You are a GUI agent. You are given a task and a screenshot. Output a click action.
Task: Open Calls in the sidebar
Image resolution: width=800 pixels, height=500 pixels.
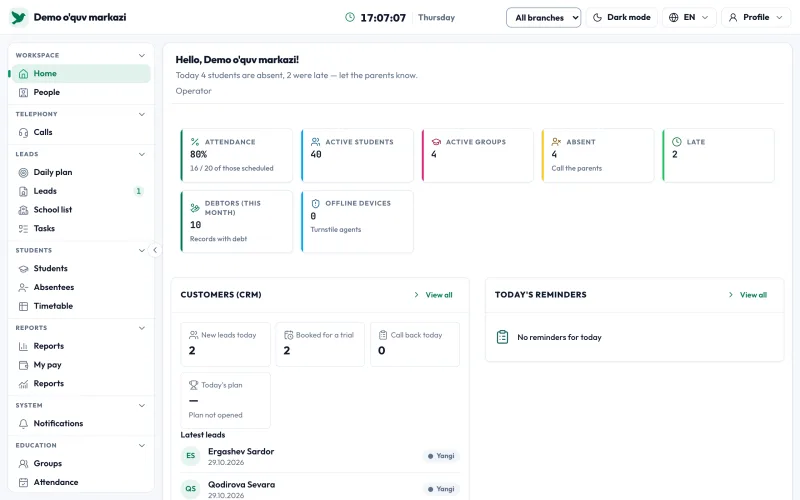coord(81,132)
